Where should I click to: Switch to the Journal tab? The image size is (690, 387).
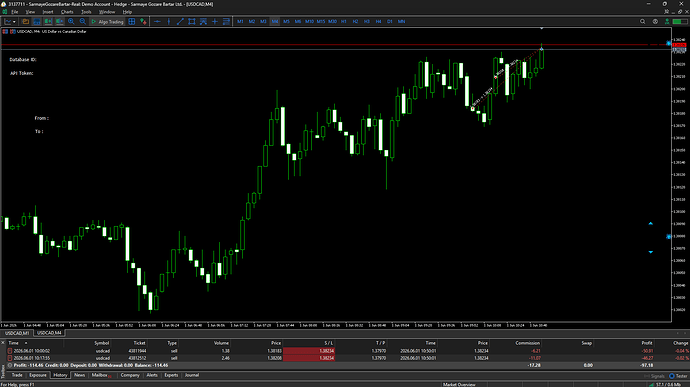coord(192,375)
